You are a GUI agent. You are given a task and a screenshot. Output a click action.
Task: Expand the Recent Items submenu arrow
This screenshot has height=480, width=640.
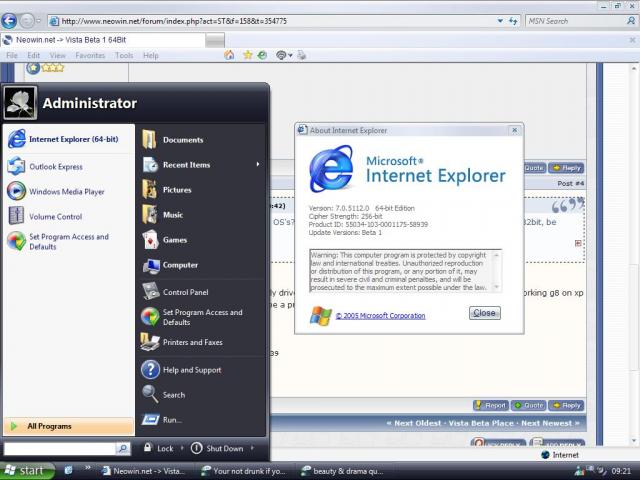(x=258, y=164)
